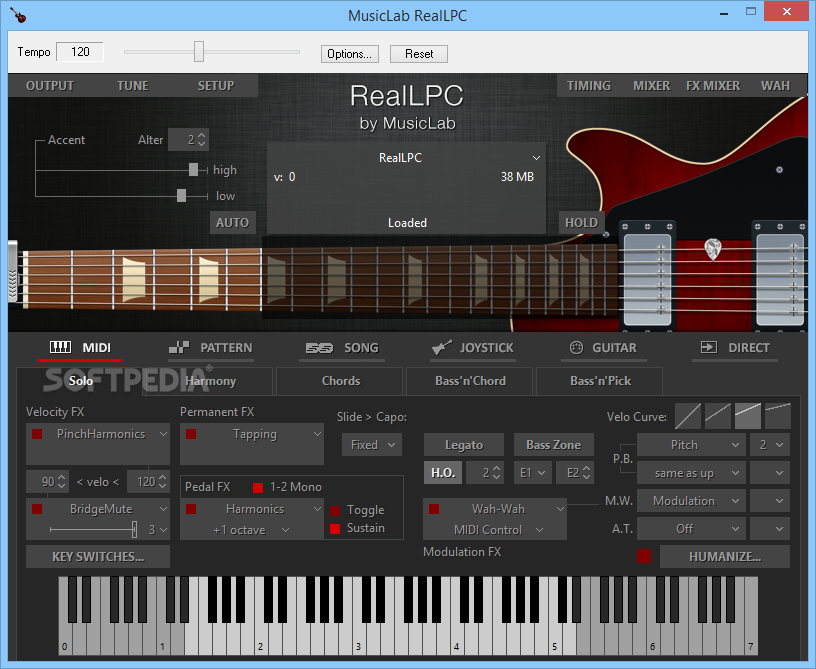The width and height of the screenshot is (816, 669).
Task: Click the HOLD button
Action: point(581,223)
